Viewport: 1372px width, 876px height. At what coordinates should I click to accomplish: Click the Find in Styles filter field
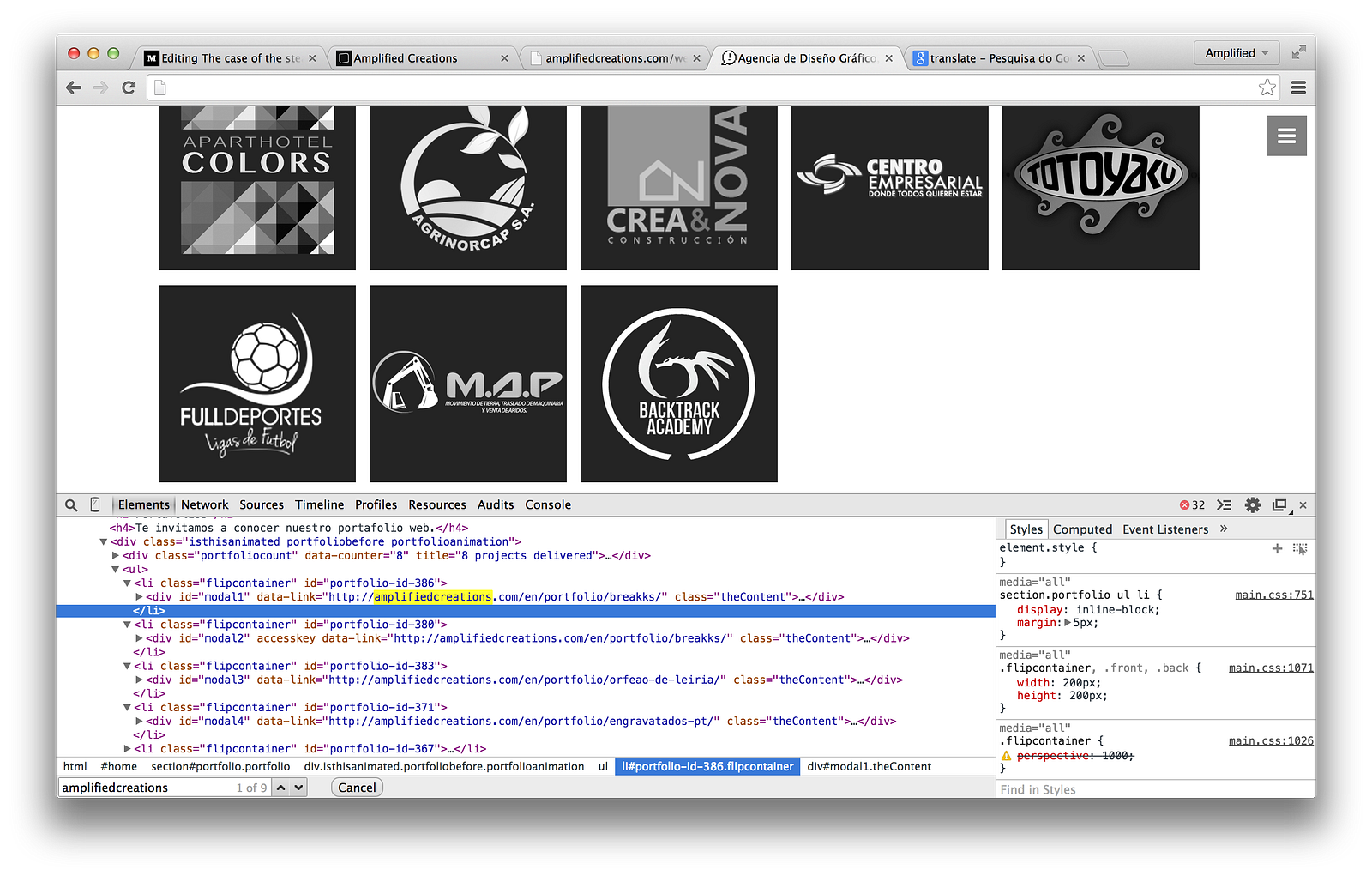(x=1156, y=789)
